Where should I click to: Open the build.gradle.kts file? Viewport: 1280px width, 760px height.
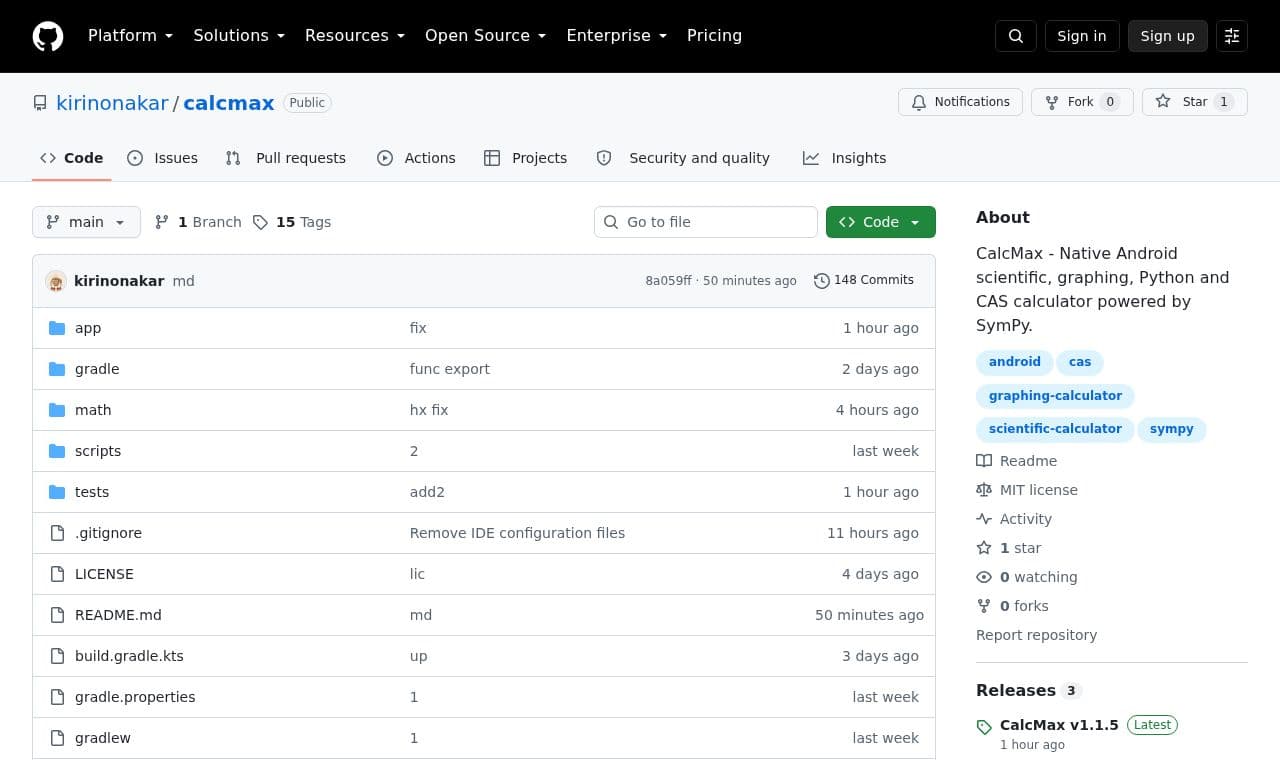pos(129,656)
